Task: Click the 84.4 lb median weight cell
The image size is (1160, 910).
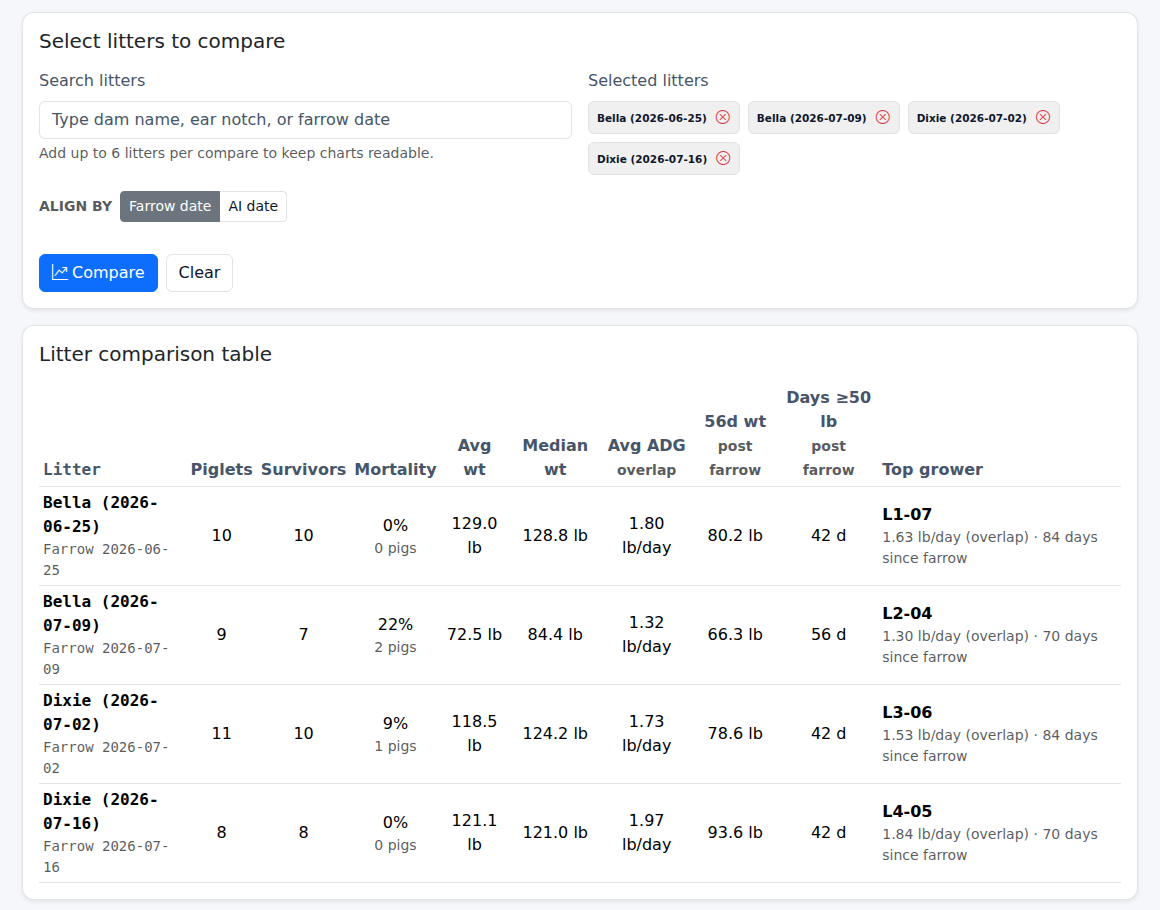Action: [555, 635]
